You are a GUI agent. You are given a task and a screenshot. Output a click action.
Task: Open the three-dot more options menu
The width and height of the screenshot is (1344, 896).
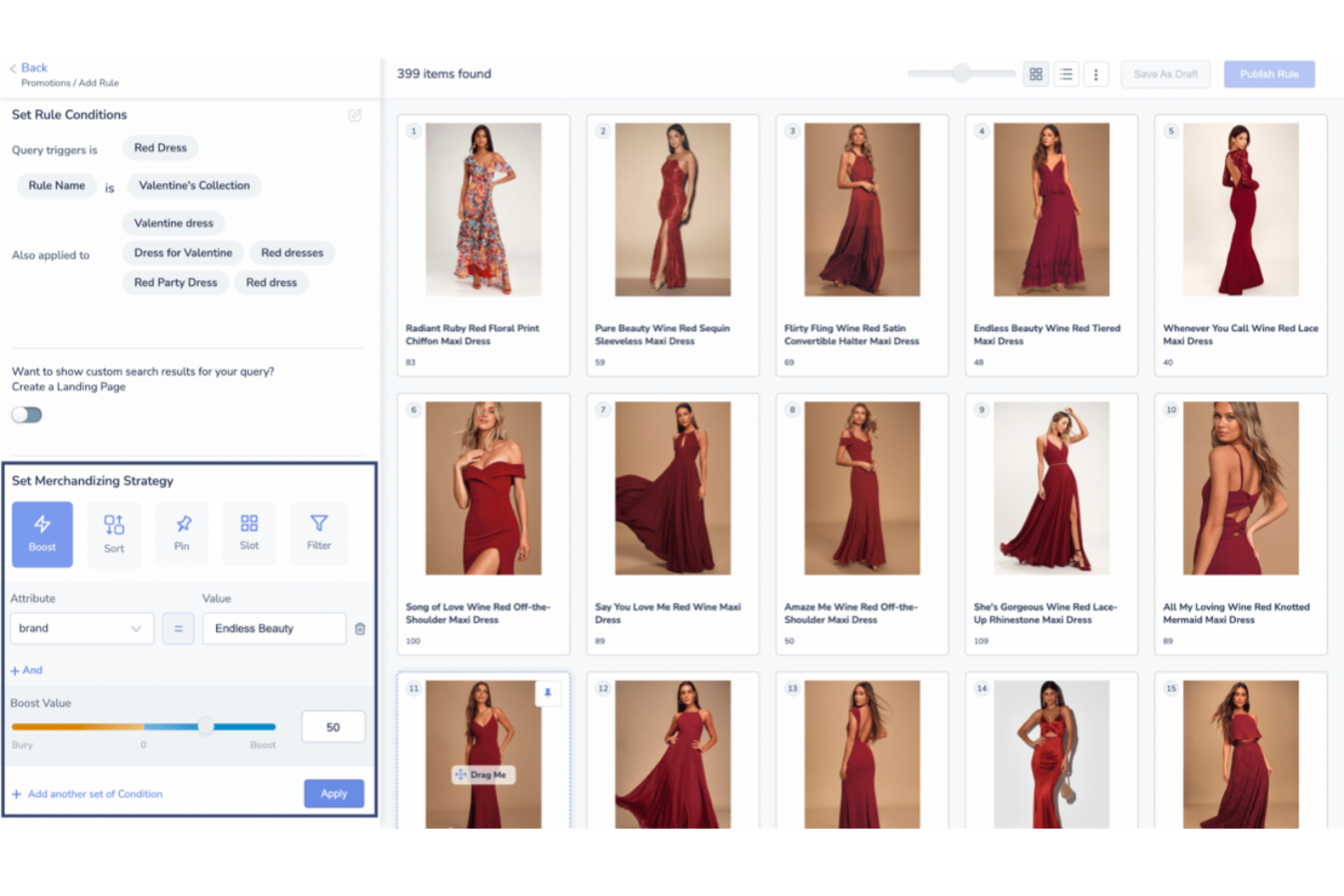pos(1096,74)
